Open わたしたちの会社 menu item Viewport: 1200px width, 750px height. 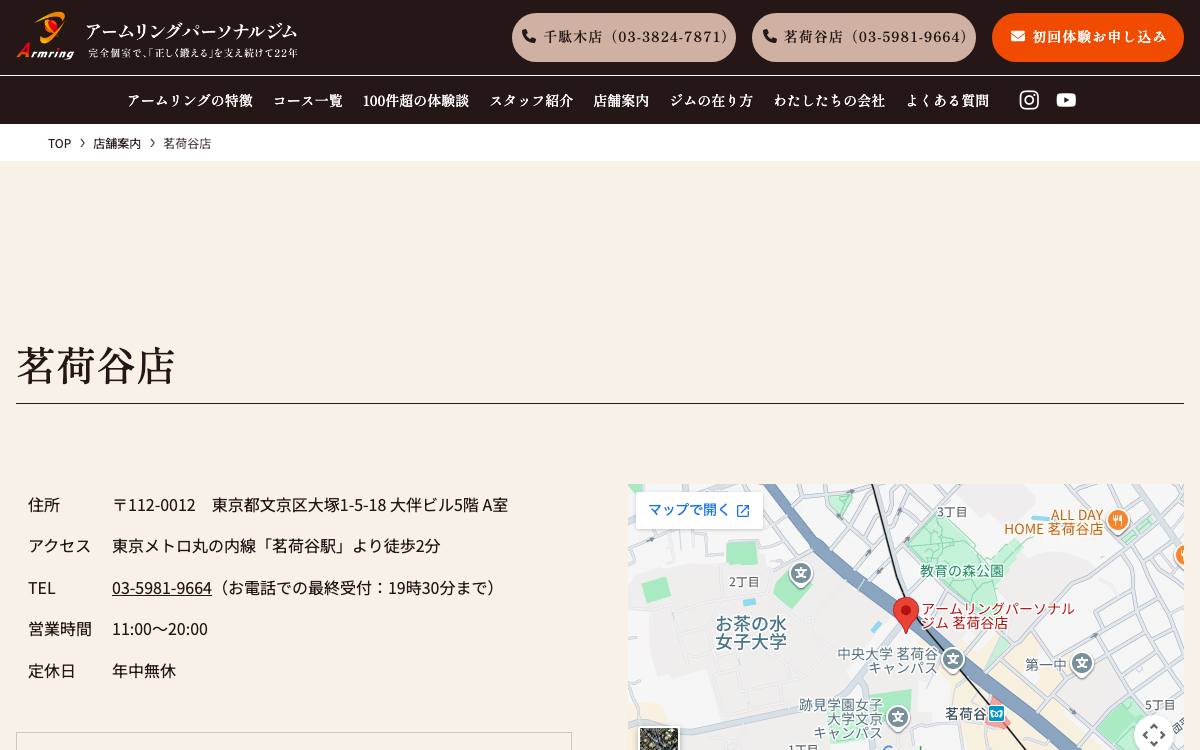pos(829,100)
